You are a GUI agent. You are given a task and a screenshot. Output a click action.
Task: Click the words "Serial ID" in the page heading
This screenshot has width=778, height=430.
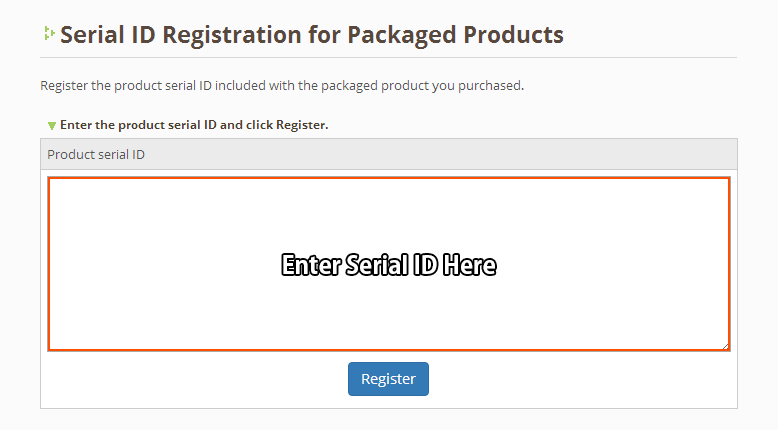coord(108,35)
